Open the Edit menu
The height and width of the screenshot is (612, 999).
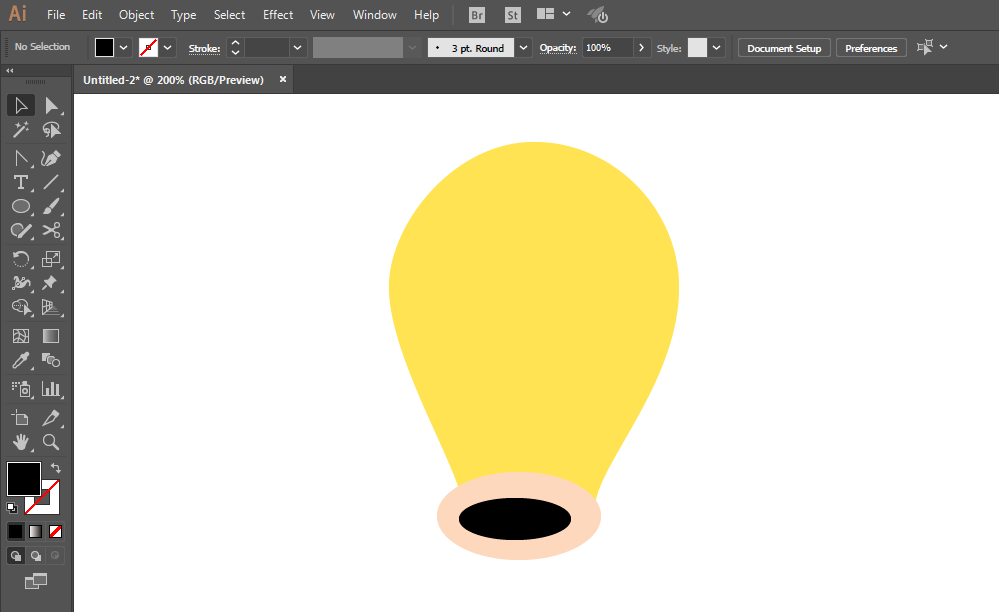coord(92,15)
